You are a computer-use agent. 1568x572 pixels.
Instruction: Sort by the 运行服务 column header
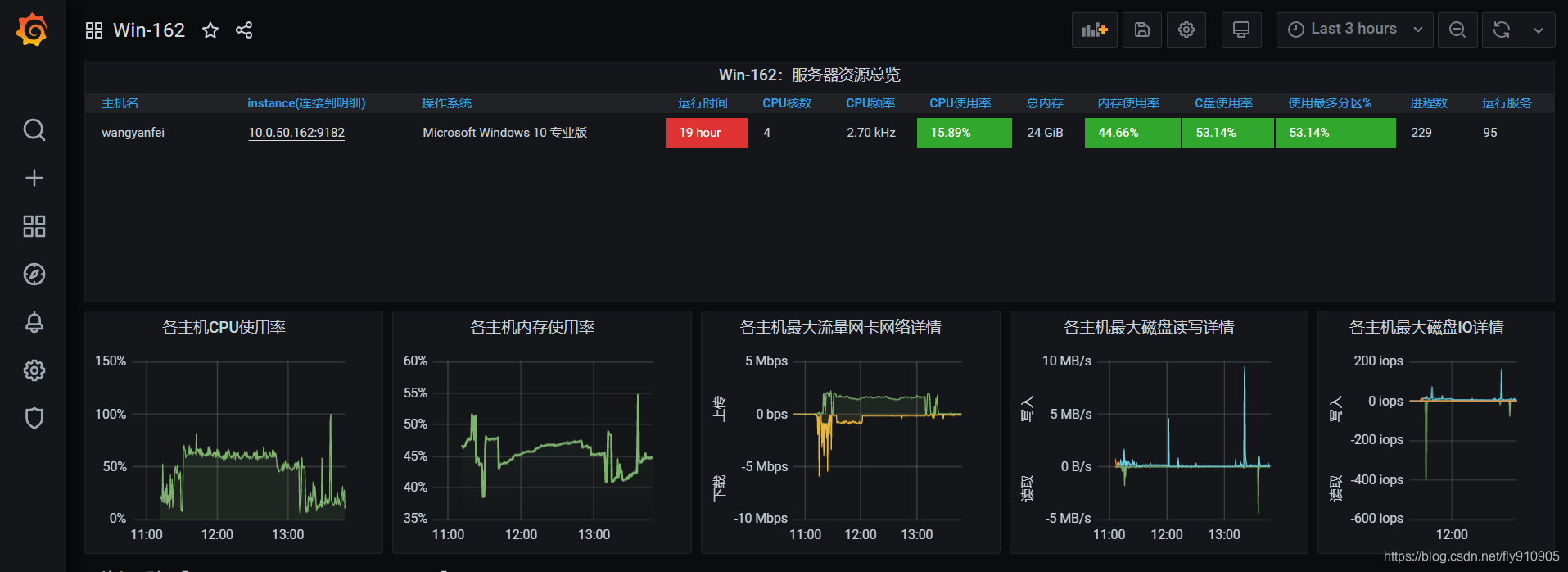pos(1507,103)
